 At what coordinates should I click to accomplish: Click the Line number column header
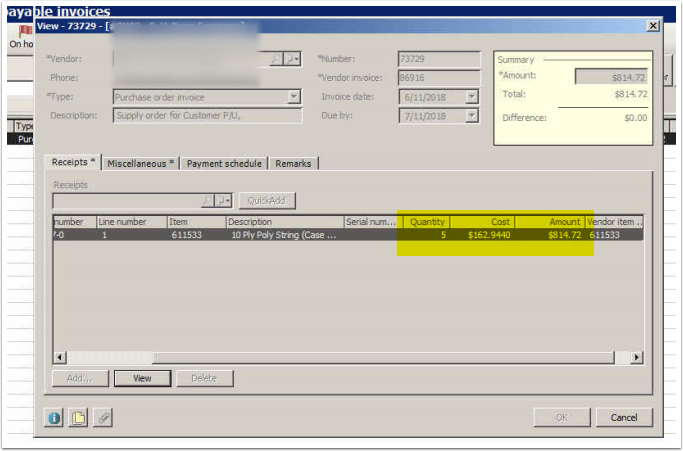coord(132,222)
